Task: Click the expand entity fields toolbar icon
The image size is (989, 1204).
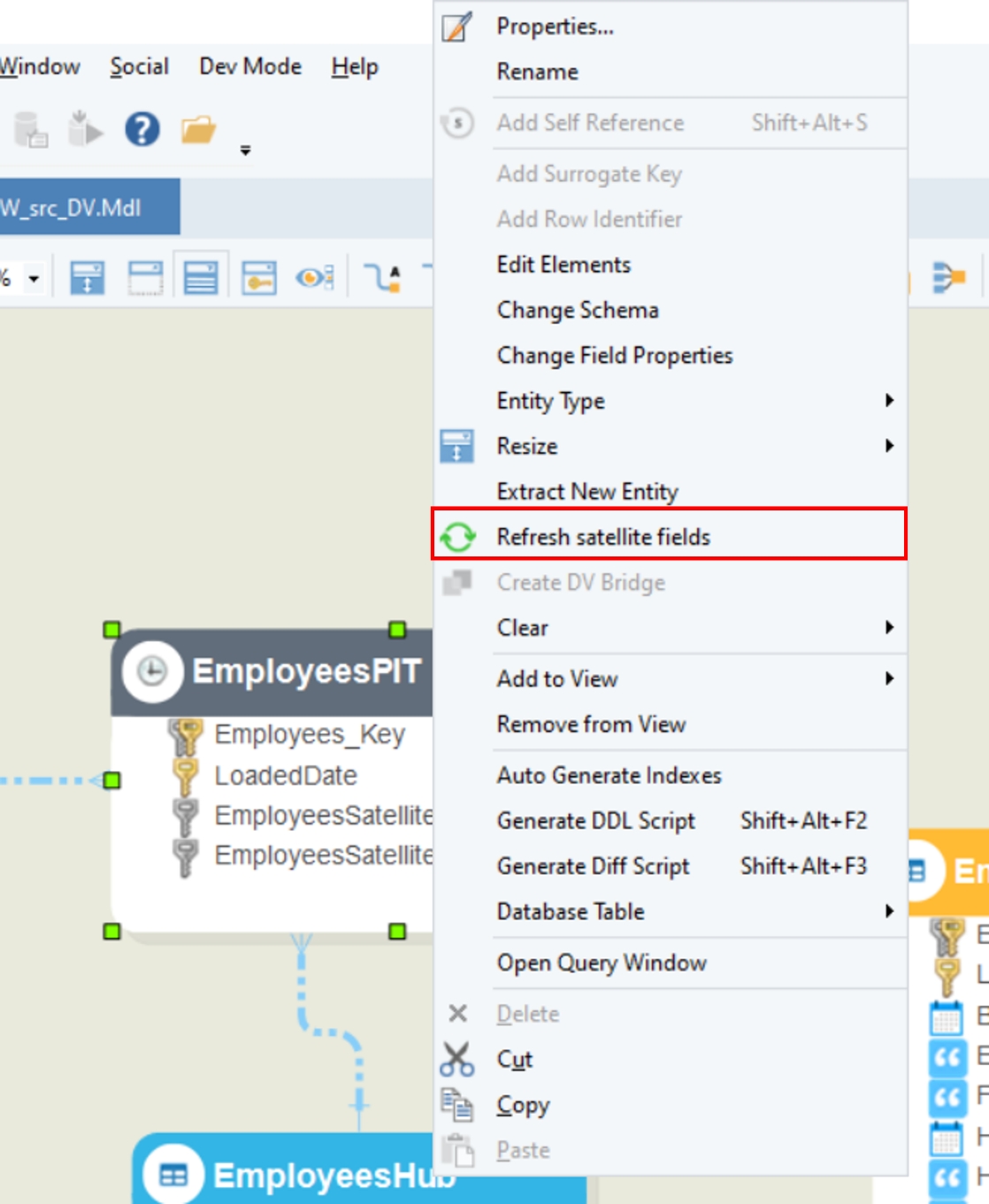Action: pyautogui.click(x=201, y=278)
